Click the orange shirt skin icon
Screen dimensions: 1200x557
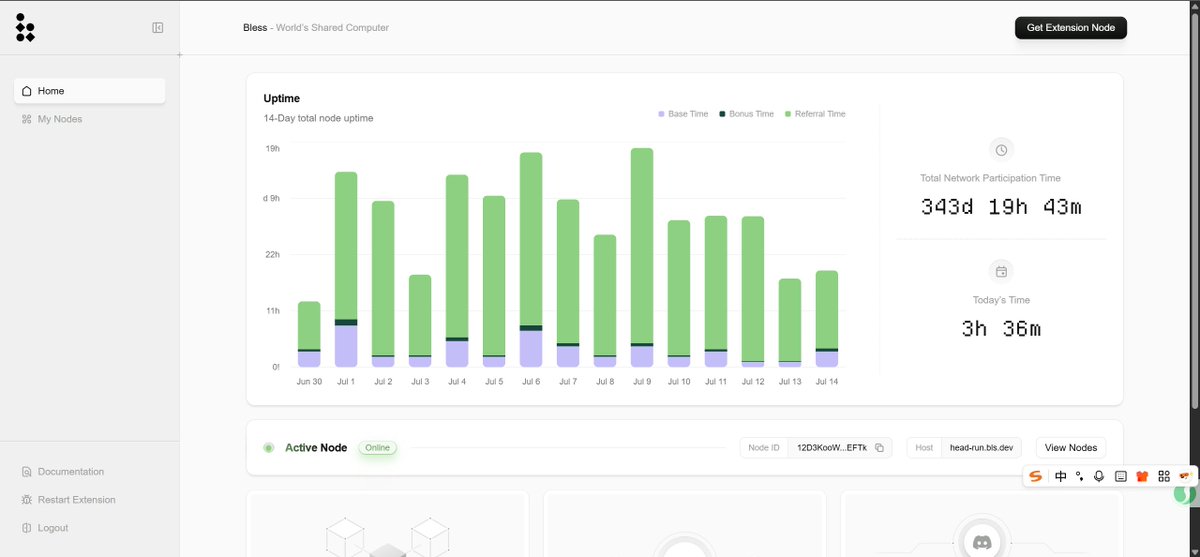tap(1142, 476)
